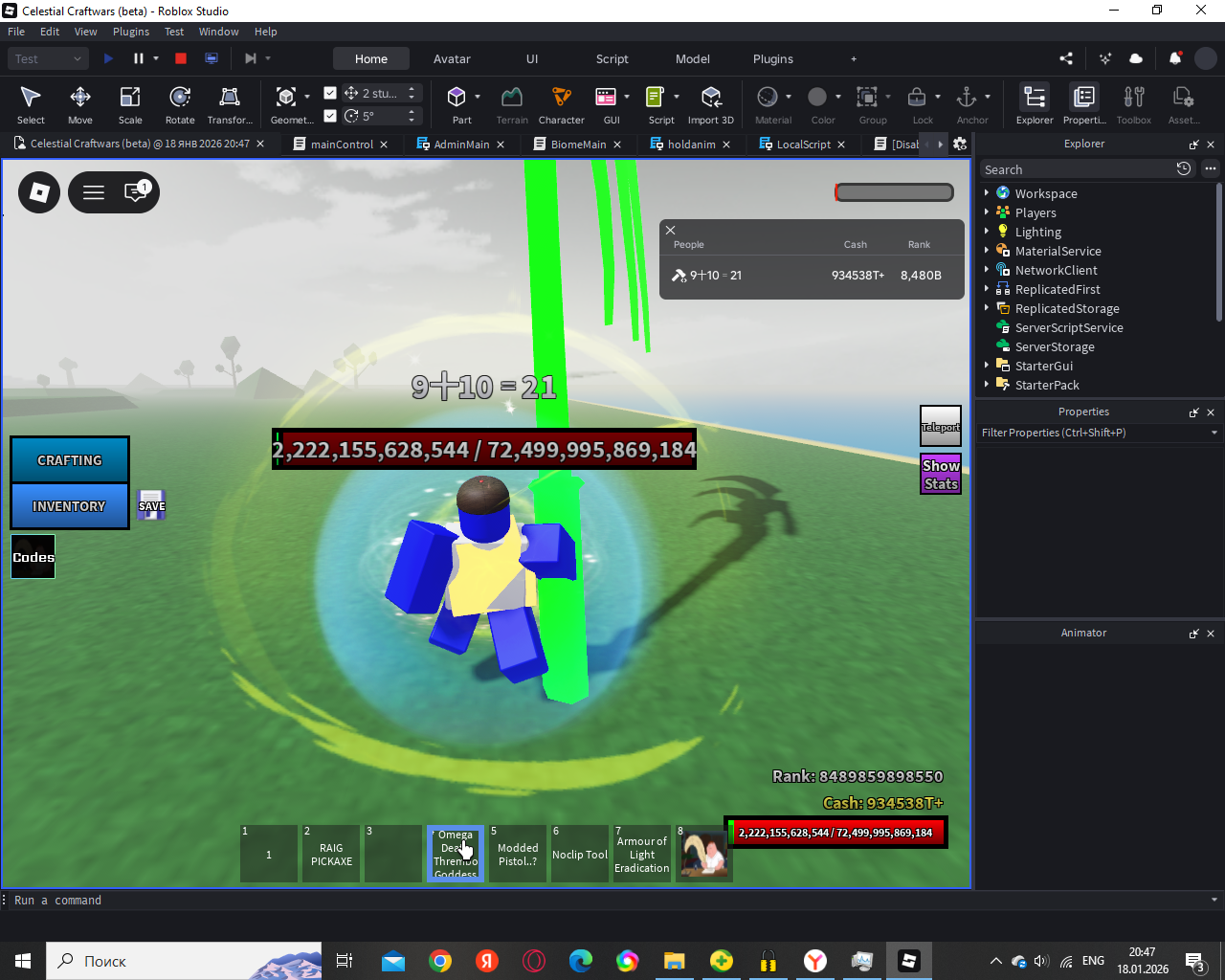Toggle the Properties panel button
Screen dimensions: 1225x980
pos(1084,104)
